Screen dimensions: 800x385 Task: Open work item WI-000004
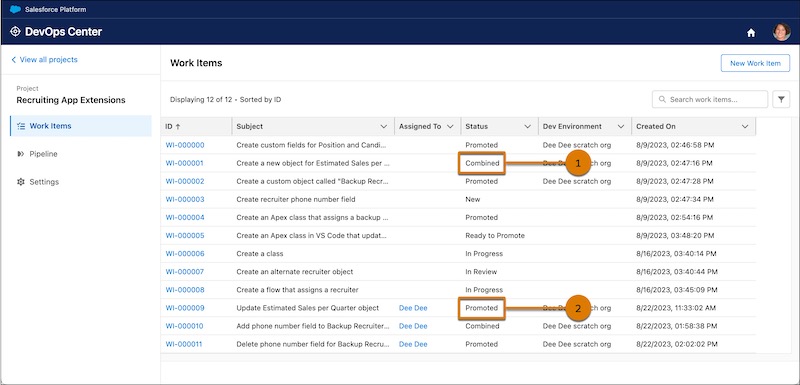185,218
